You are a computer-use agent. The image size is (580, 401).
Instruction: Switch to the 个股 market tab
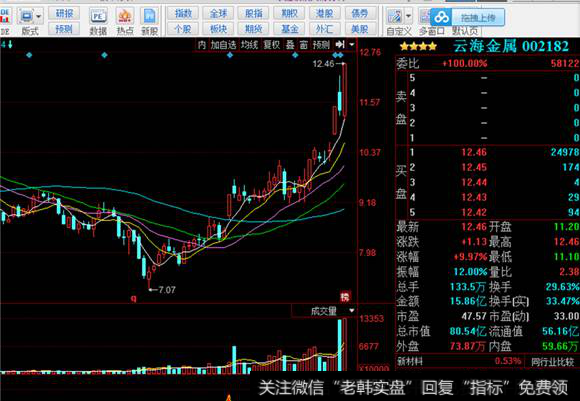pyautogui.click(x=183, y=29)
